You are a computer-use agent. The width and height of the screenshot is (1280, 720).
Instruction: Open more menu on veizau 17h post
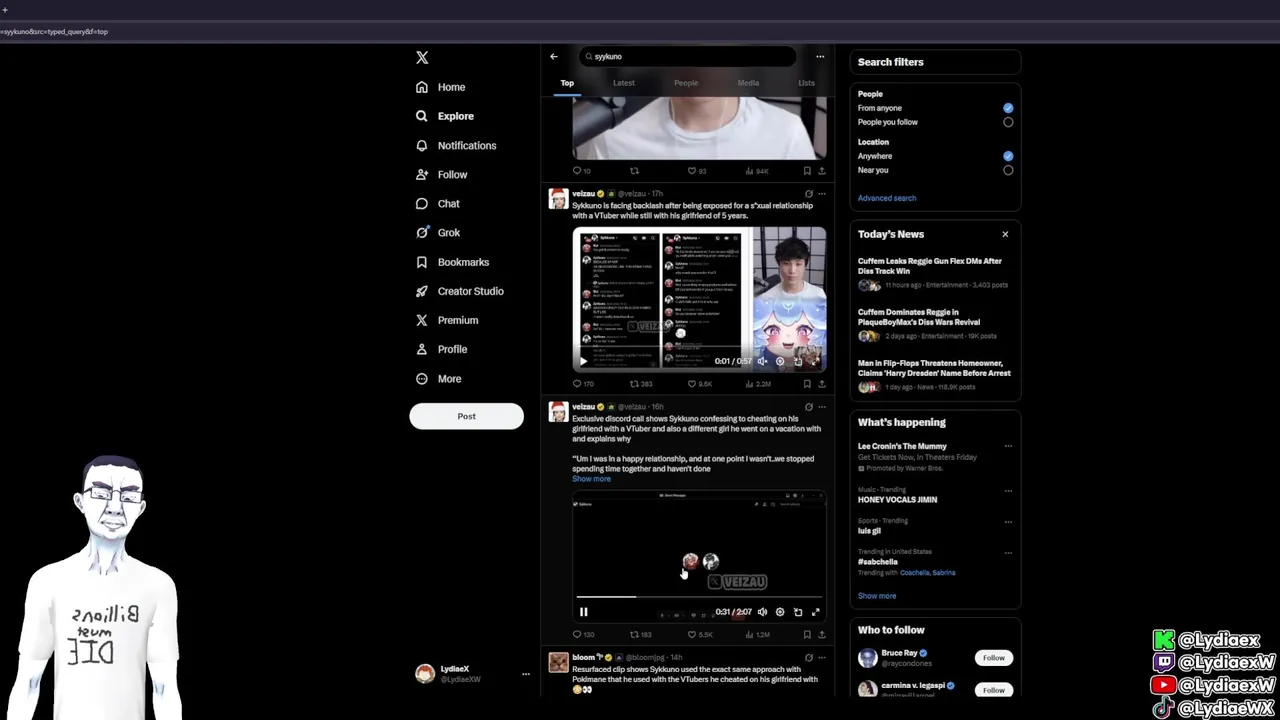[822, 194]
